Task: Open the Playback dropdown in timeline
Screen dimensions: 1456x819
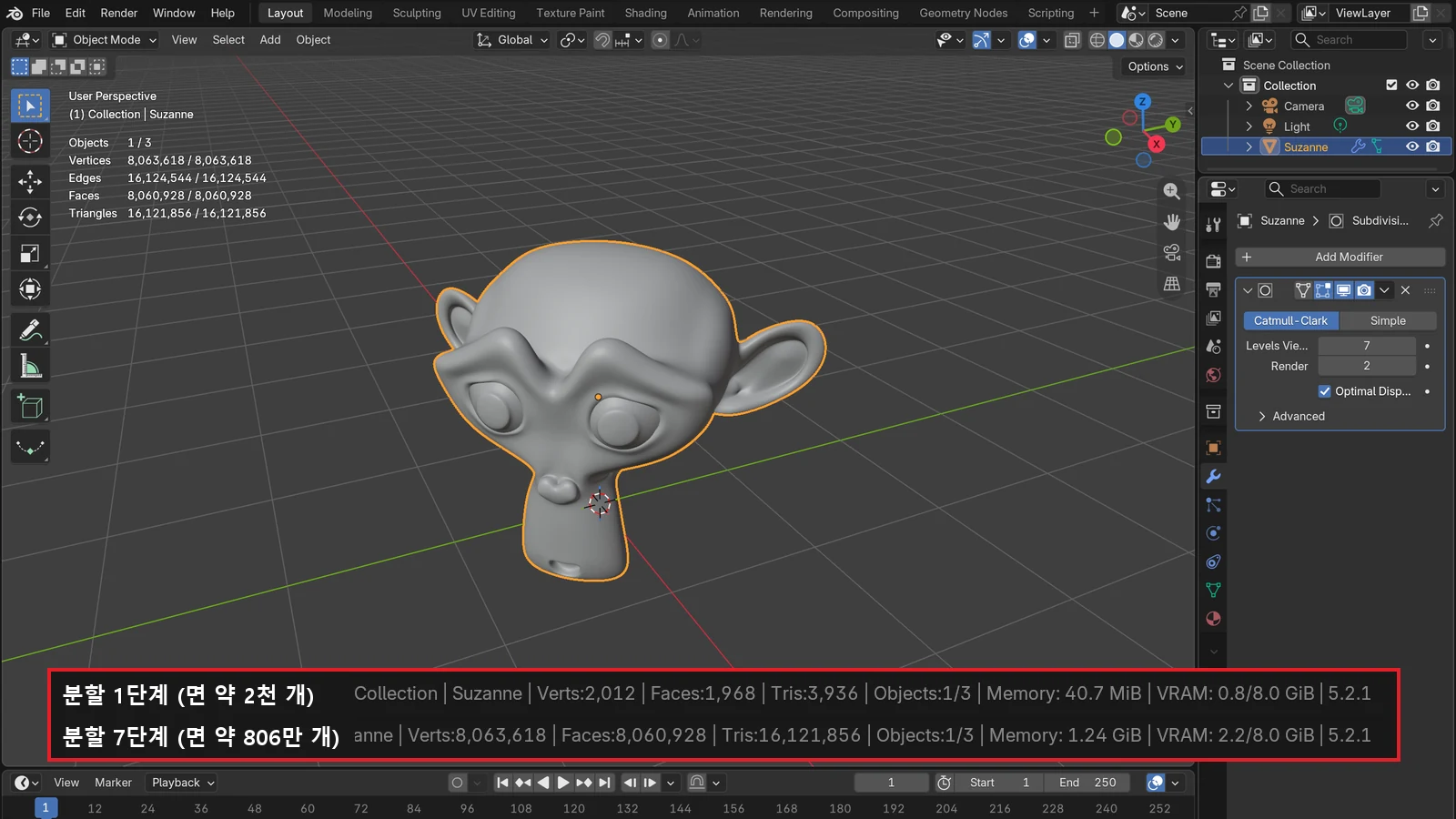Action: [183, 783]
